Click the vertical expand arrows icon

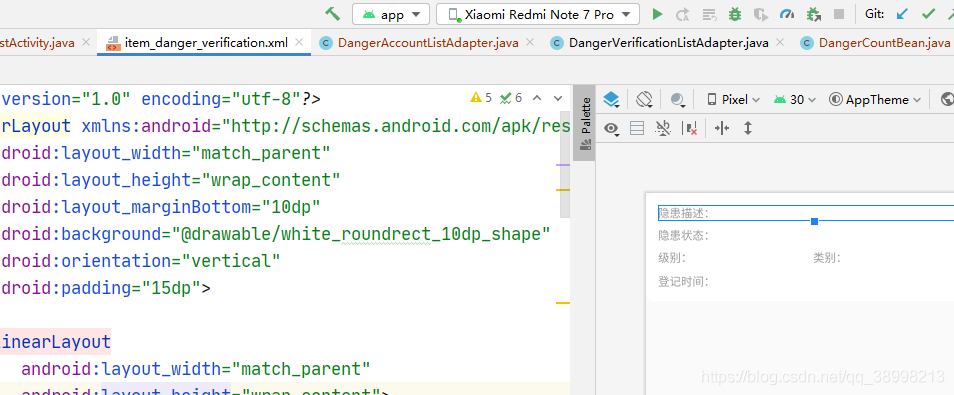click(x=748, y=128)
